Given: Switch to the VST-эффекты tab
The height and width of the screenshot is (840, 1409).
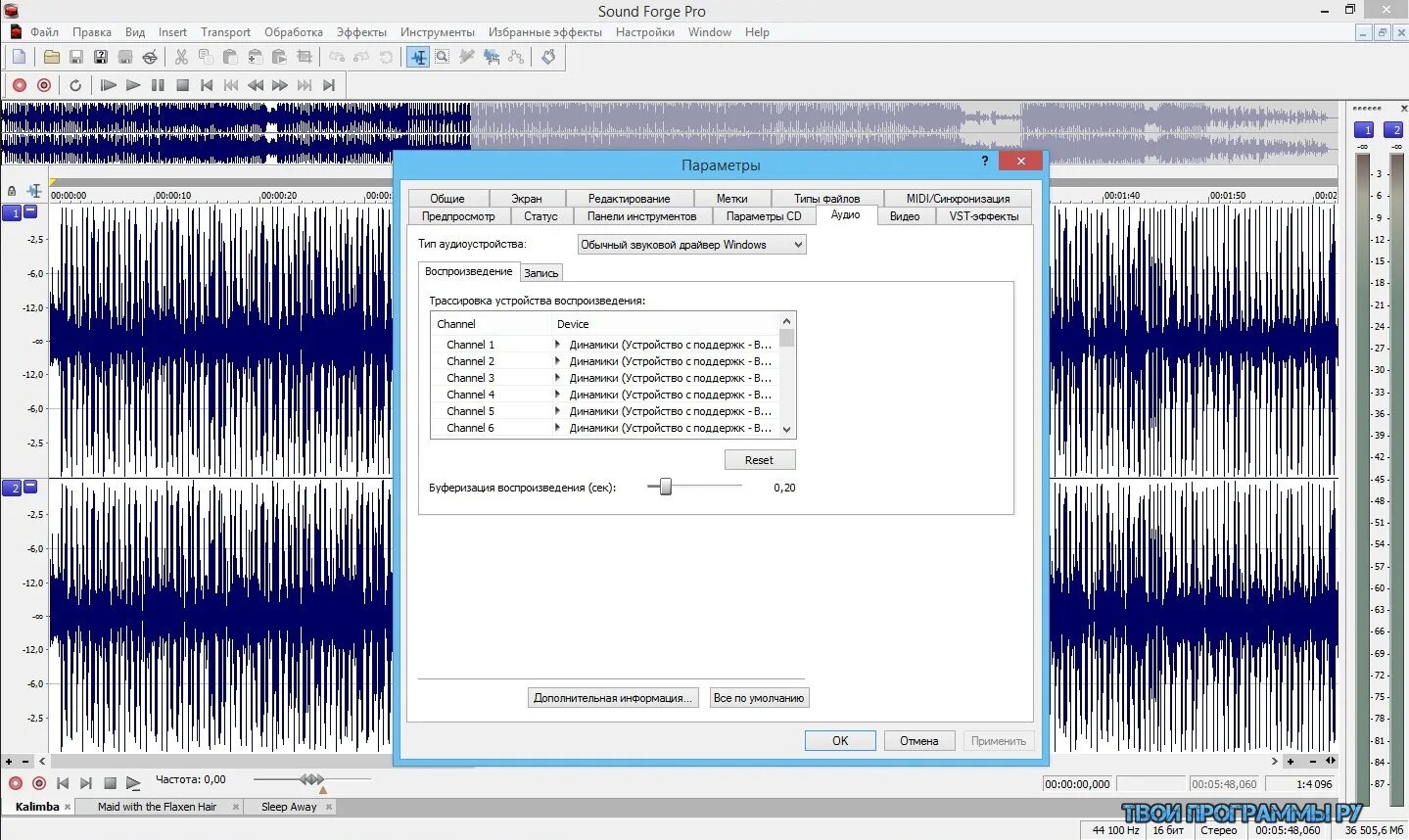Looking at the screenshot, I should click(984, 216).
